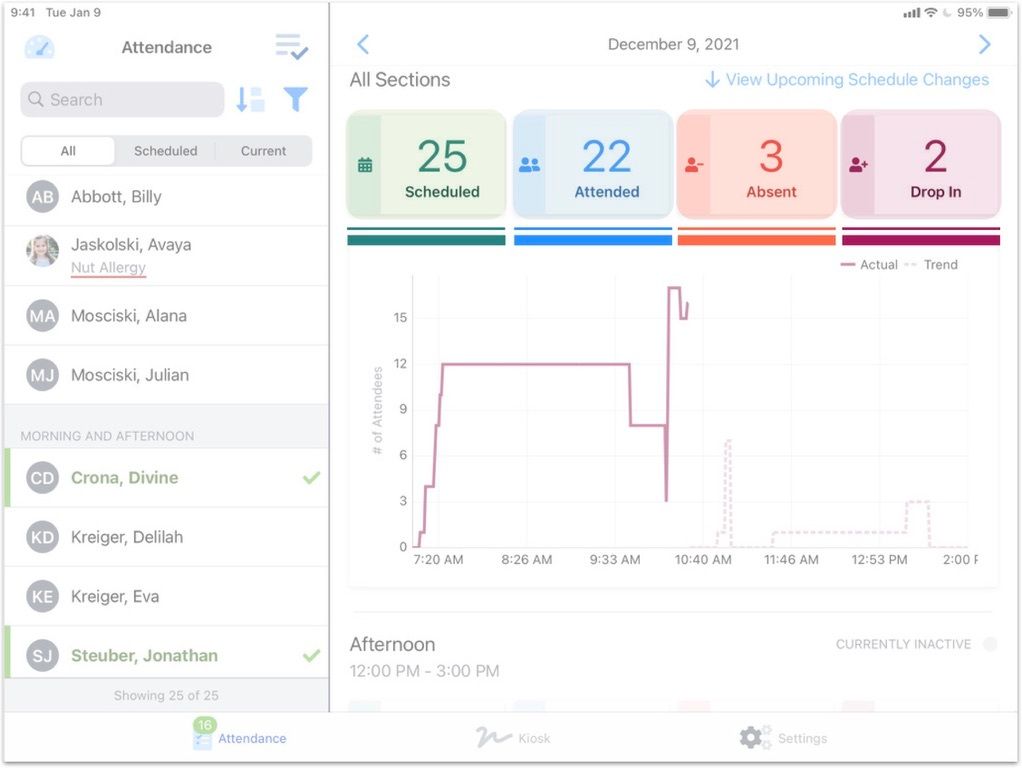
Task: Click the person-plus icon on Drop In card
Action: (858, 165)
